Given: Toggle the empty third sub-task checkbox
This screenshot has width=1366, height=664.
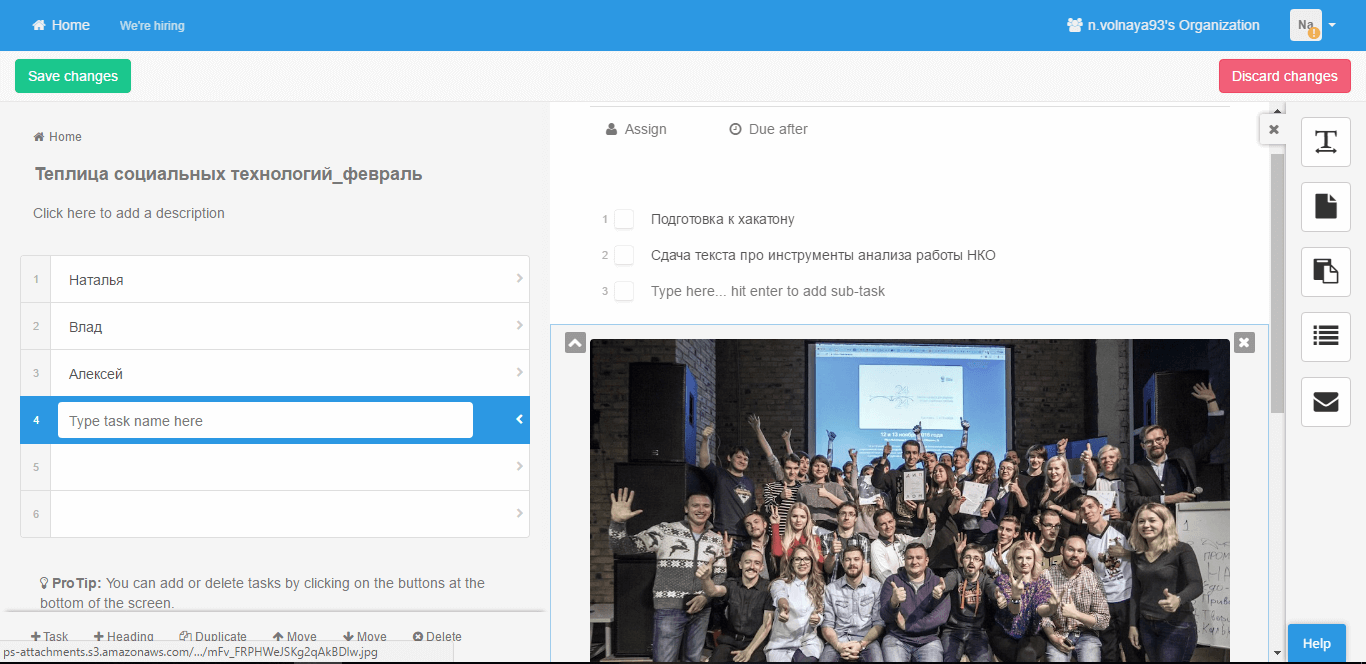Looking at the screenshot, I should pyautogui.click(x=624, y=291).
